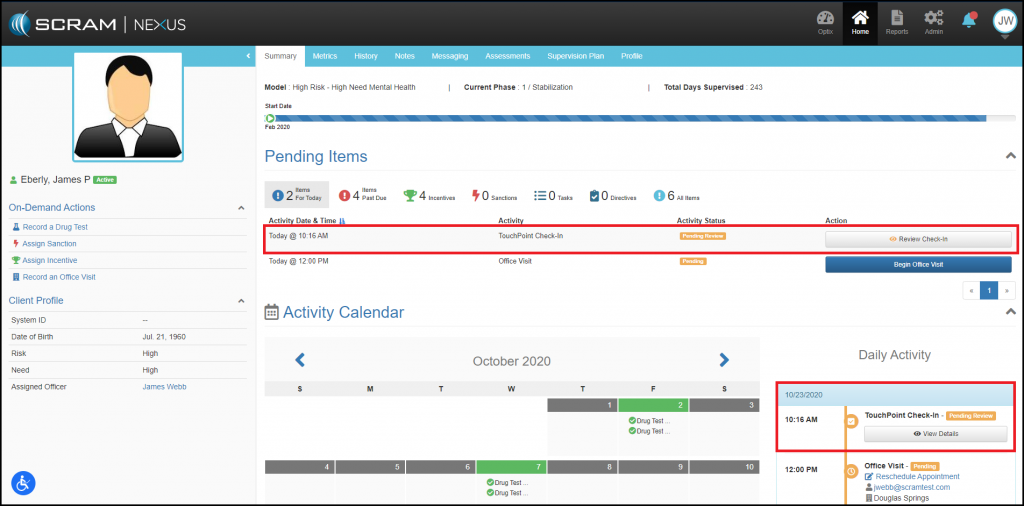The width and height of the screenshot is (1024, 506).
Task: Click the notifications bell icon
Action: [x=969, y=20]
